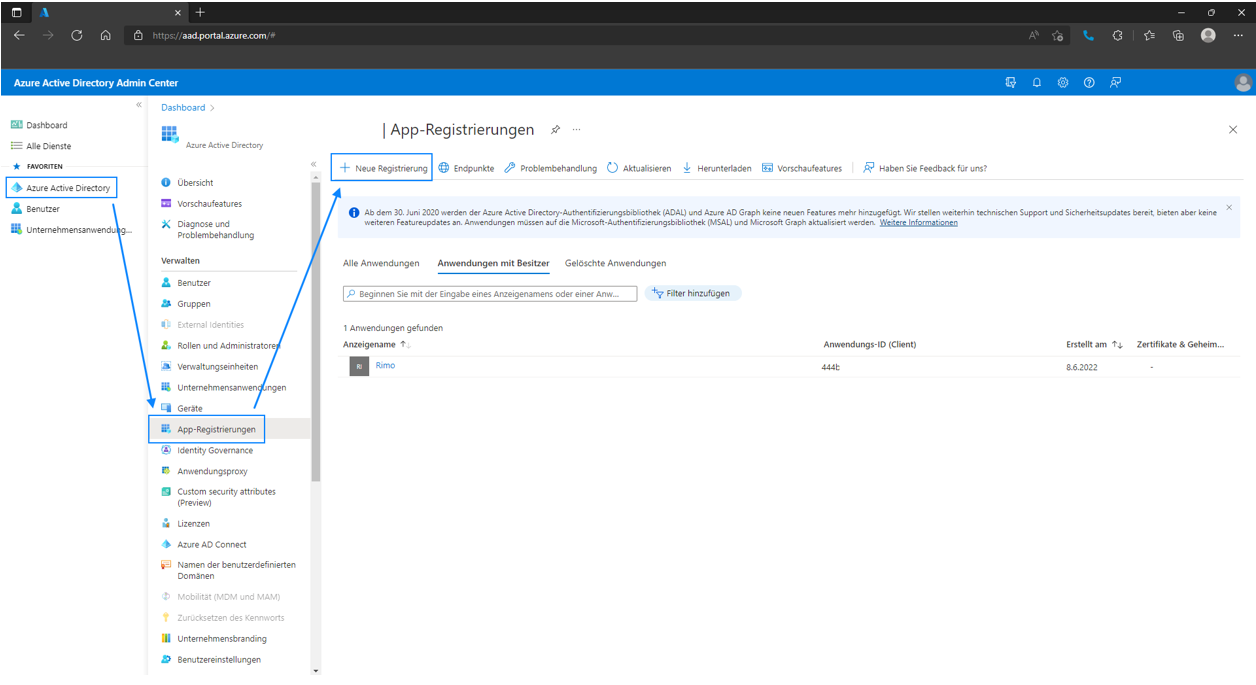Click Endpunkte toolbar button
This screenshot has width=1256, height=685.
[466, 169]
